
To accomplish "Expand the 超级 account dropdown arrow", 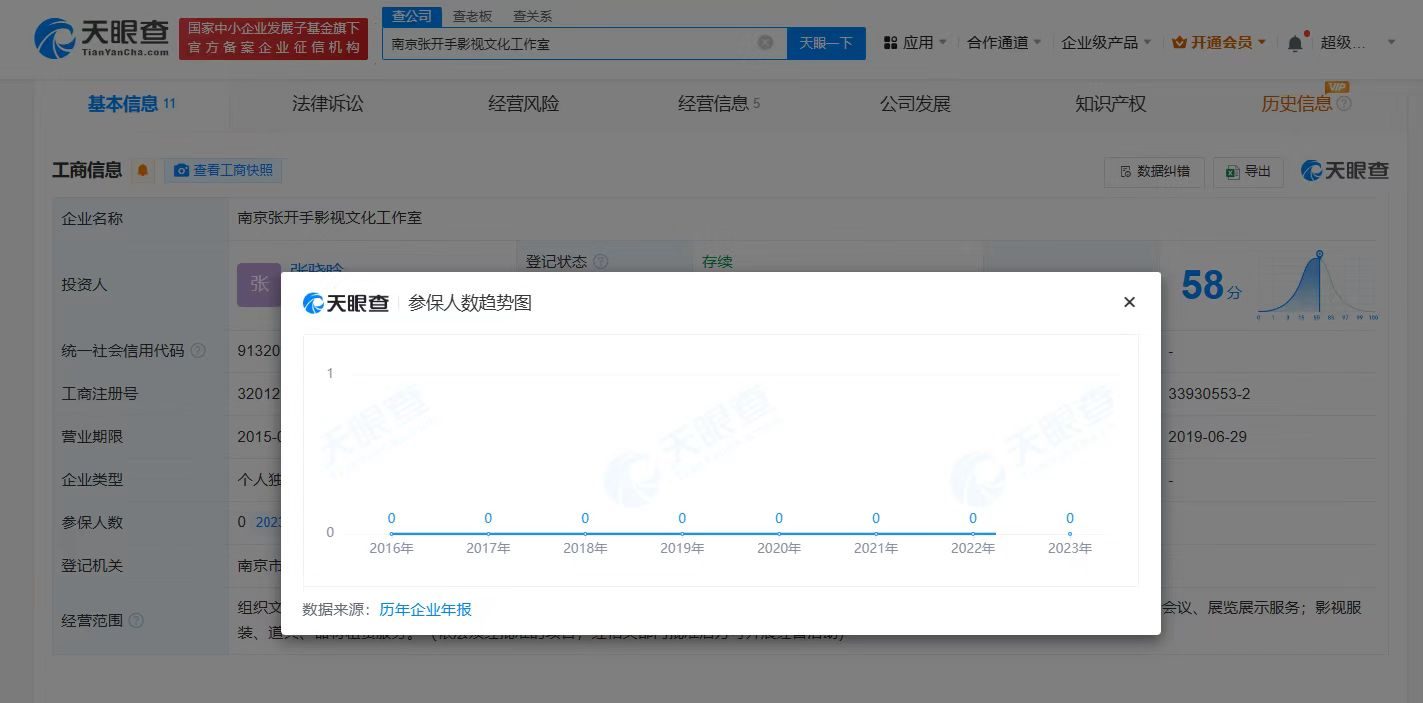I will coord(1391,42).
